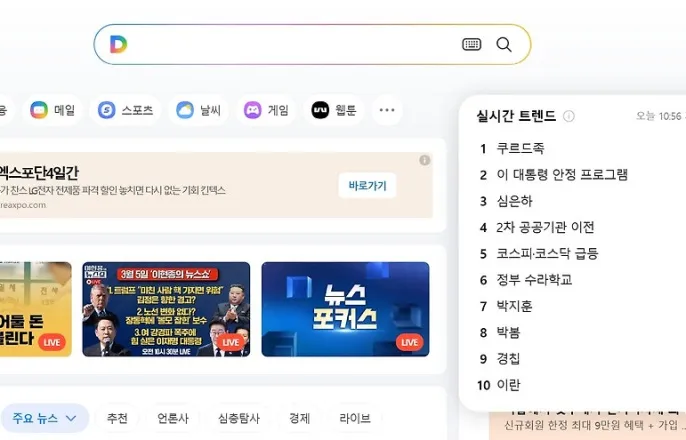The image size is (686, 440).
Task: Play the 뉴스 포커스 live thumbnail
Action: pos(345,309)
